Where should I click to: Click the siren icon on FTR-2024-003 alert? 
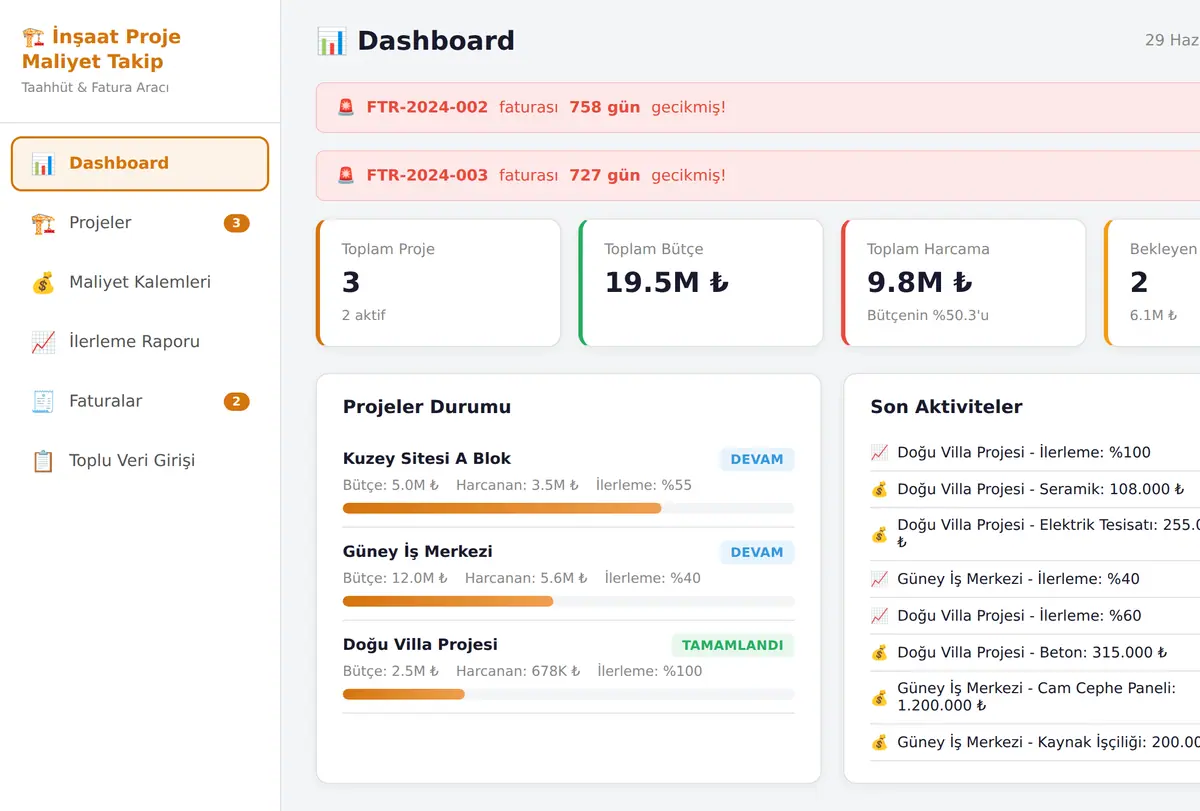346,175
